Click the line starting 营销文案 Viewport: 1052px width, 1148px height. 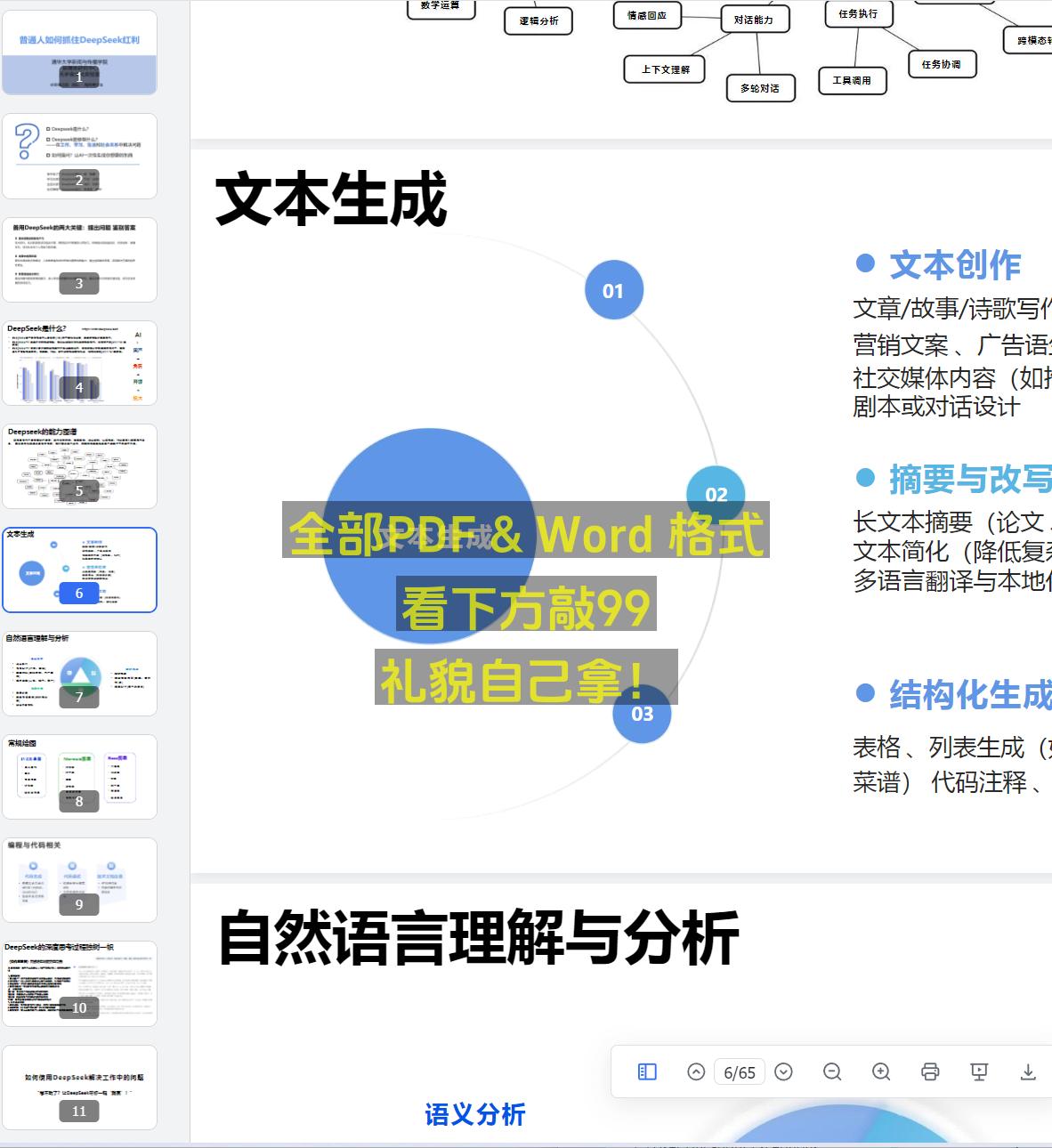point(952,344)
